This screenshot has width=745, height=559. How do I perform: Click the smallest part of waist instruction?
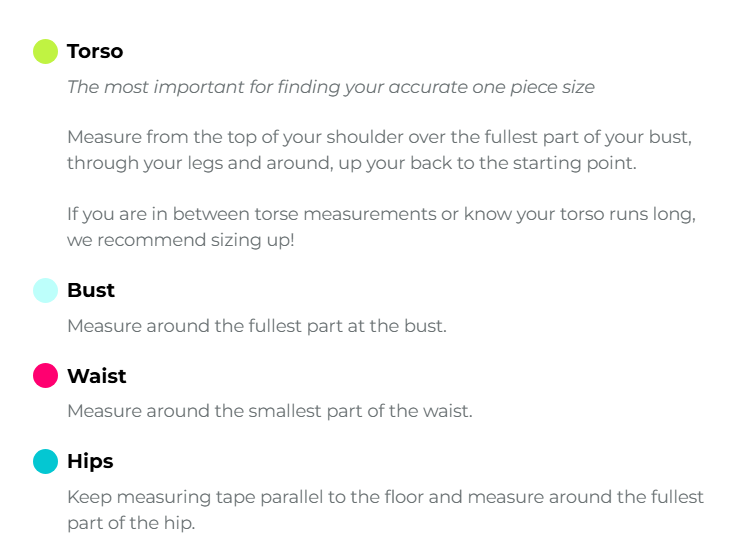[270, 411]
